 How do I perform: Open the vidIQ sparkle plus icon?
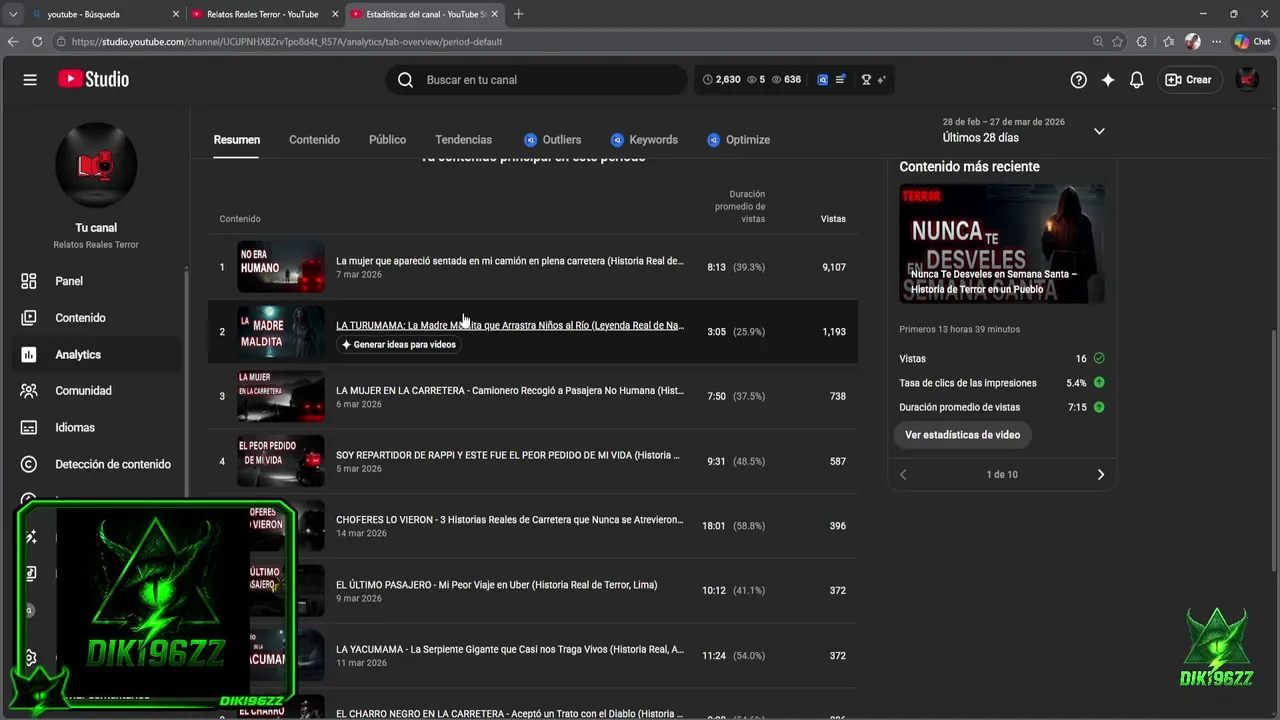[x=881, y=80]
